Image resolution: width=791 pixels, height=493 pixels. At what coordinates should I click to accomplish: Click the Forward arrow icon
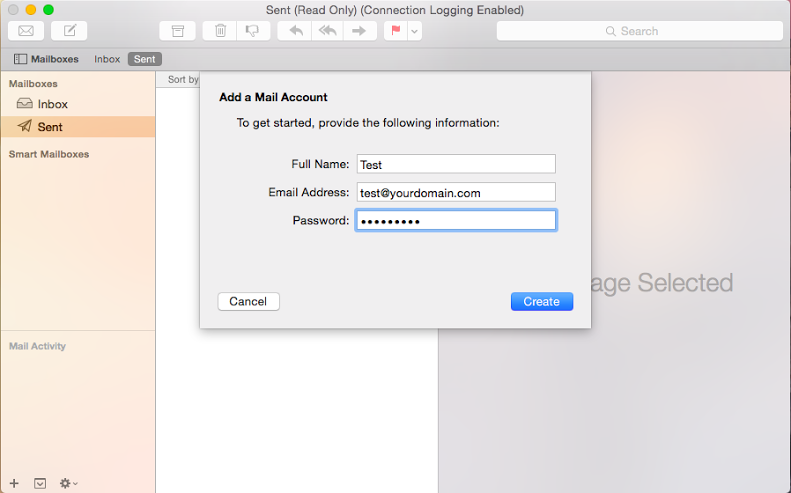358,31
